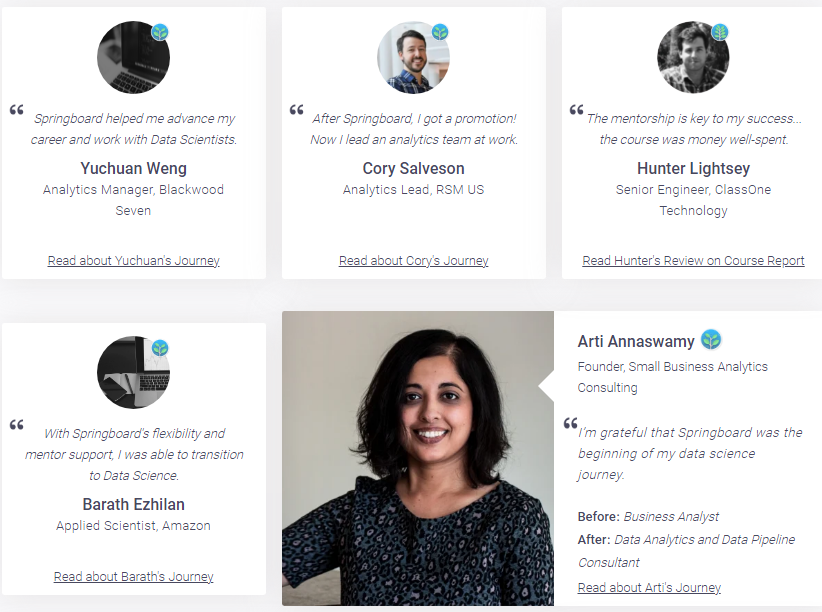Open Read about Yuchuan's Journey link
The height and width of the screenshot is (612, 822).
tap(134, 261)
